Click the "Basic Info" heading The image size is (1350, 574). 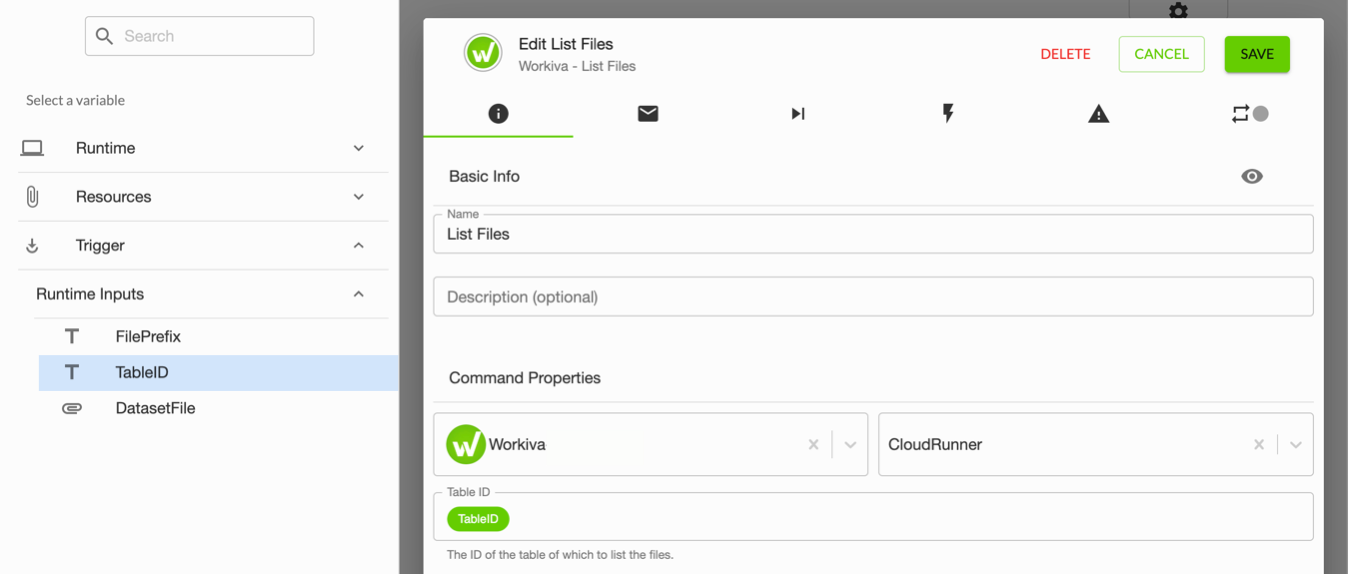[484, 176]
